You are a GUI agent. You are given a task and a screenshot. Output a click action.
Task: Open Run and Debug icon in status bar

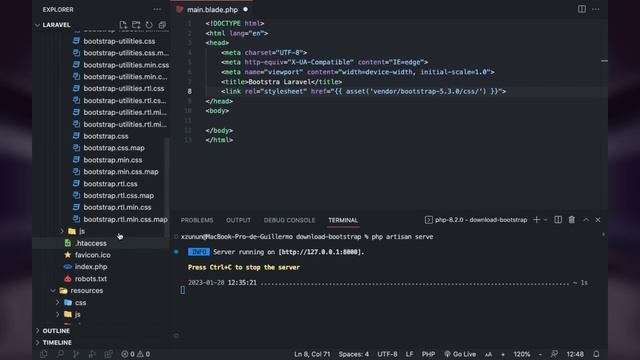92,354
